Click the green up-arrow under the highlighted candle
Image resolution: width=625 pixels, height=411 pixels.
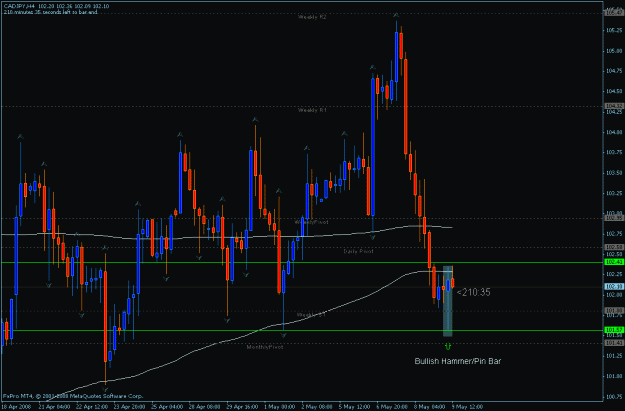pyautogui.click(x=448, y=346)
